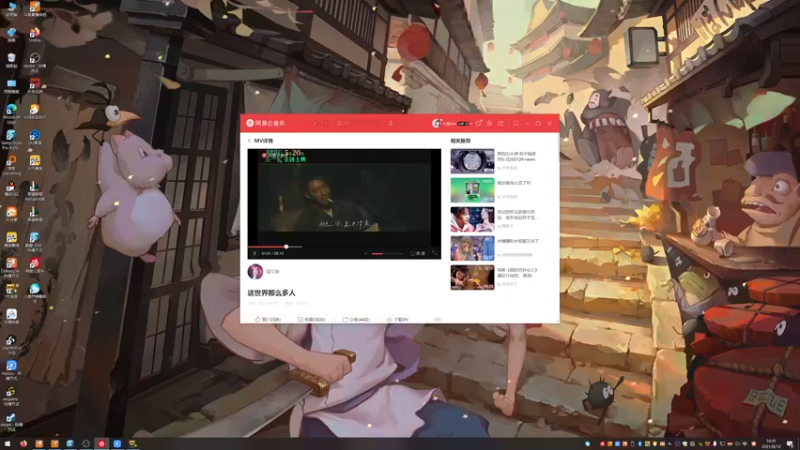Return from MV details using the back chevron
800x450 pixels.
pos(249,141)
